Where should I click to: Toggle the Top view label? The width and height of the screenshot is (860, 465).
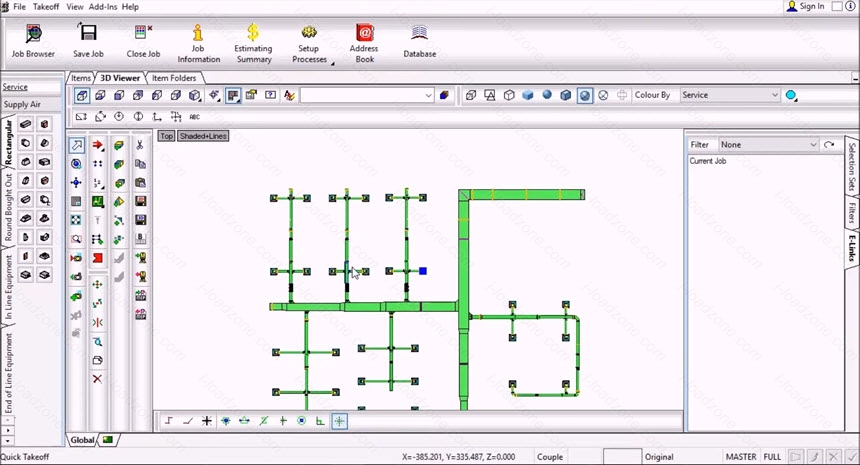point(166,136)
